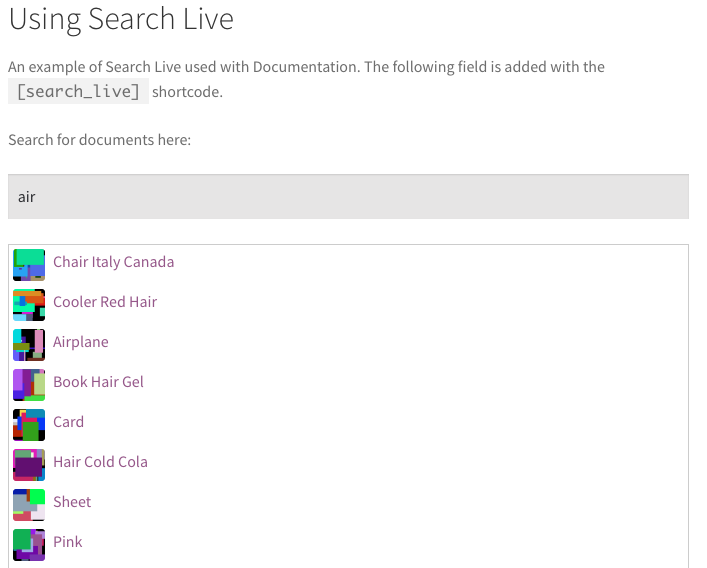Click the Using Search Live heading

click(121, 19)
